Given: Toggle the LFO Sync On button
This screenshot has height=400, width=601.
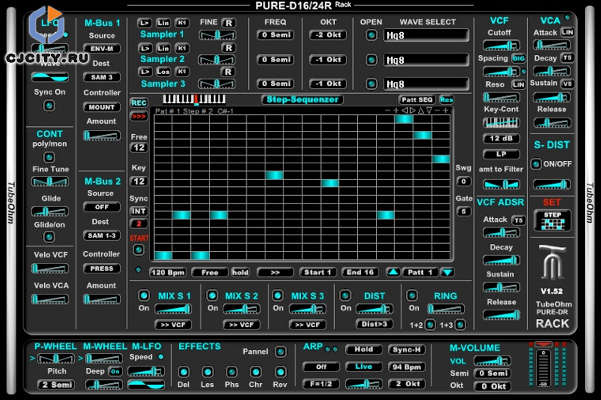Looking at the screenshot, I should tap(49, 105).
